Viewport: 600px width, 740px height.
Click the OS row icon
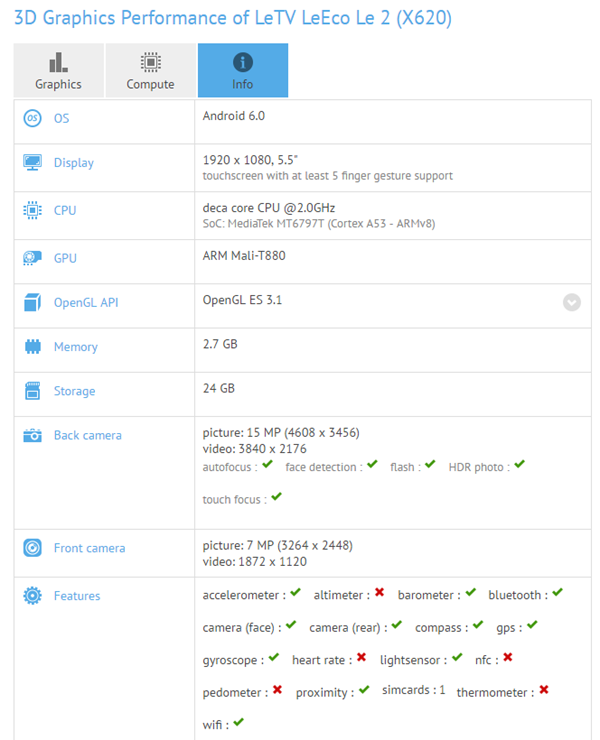point(33,118)
